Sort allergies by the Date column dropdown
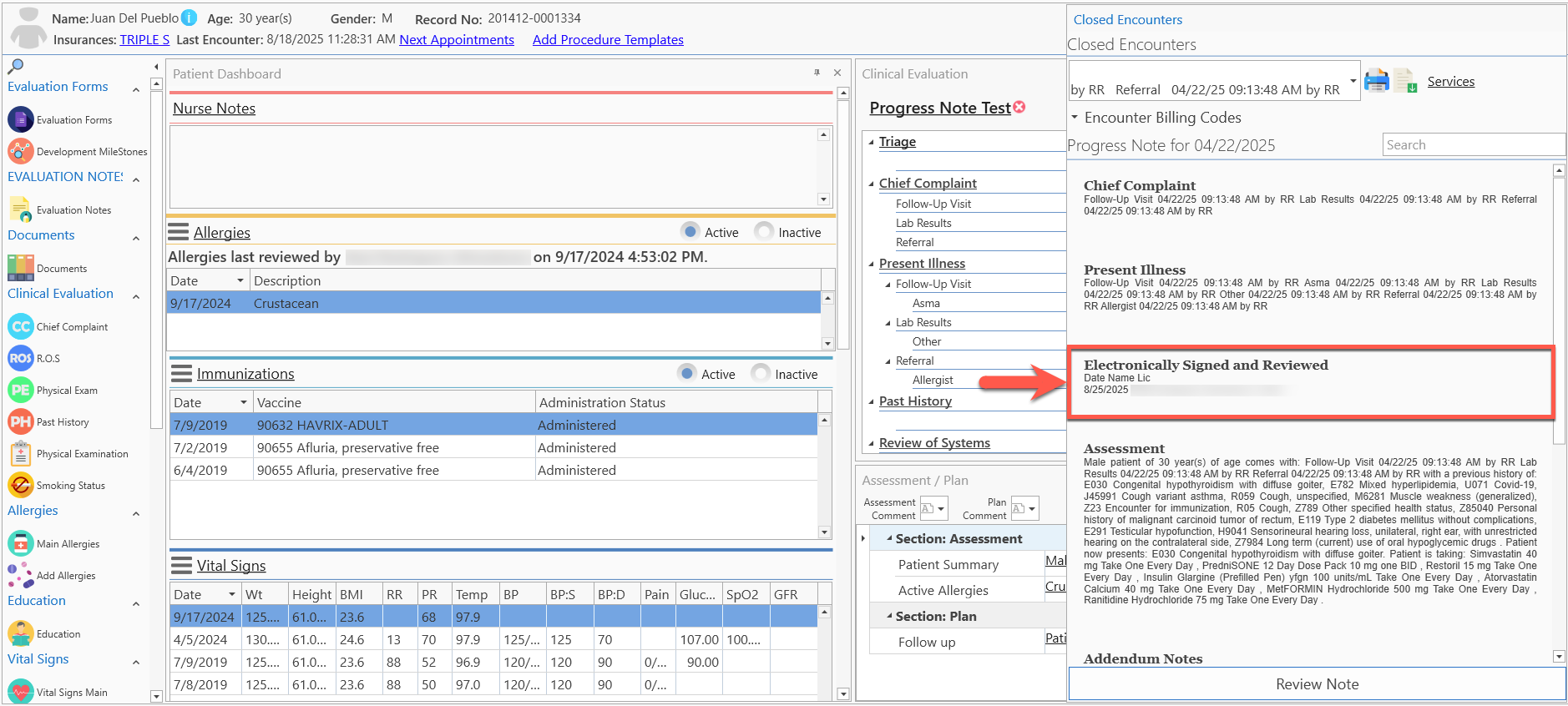This screenshot has height=706, width=1568. coord(240,280)
